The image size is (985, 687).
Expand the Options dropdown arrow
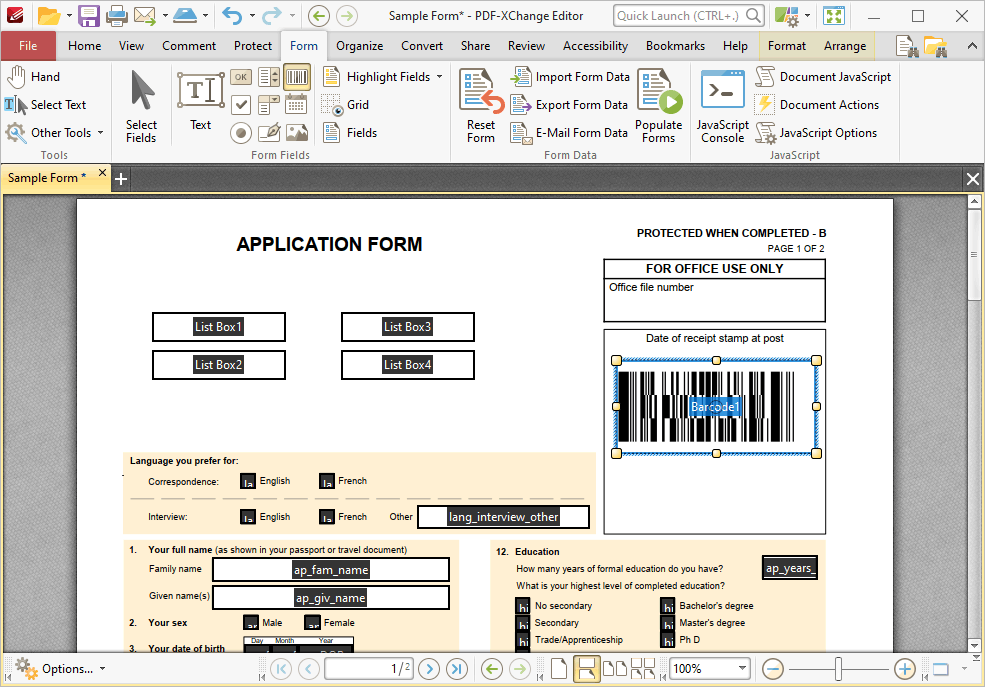click(102, 669)
